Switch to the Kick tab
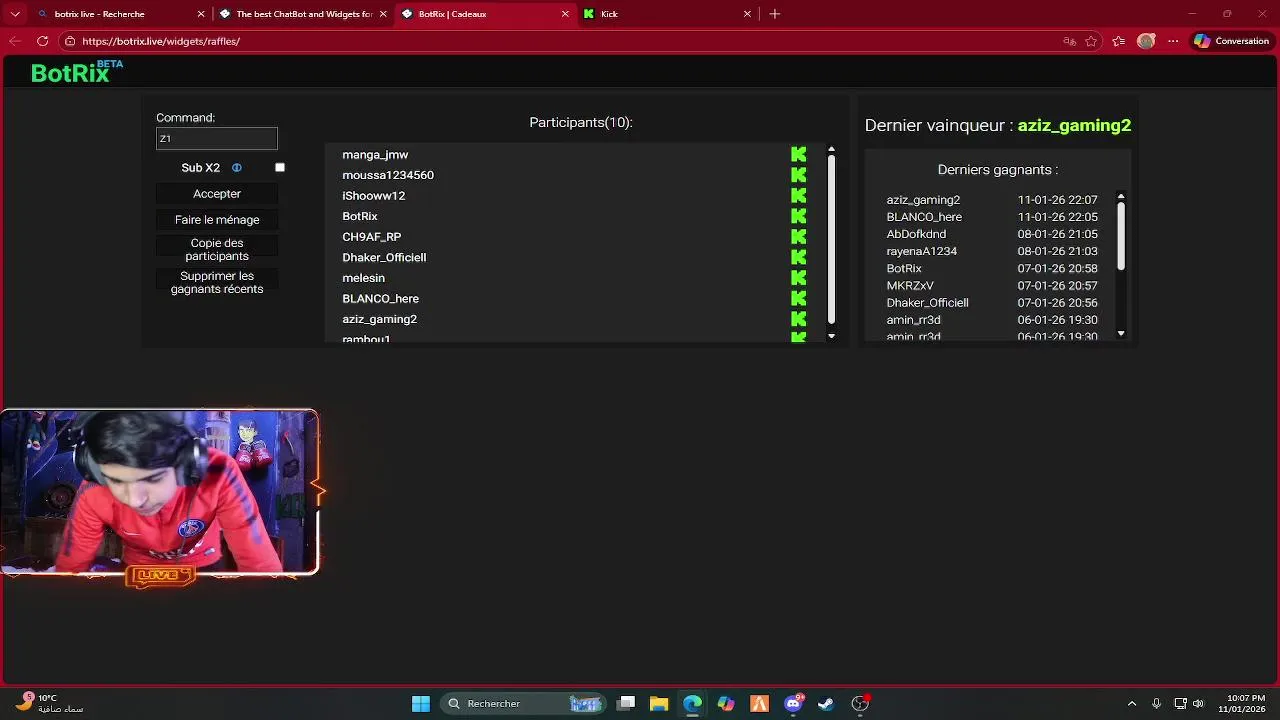 tap(667, 14)
